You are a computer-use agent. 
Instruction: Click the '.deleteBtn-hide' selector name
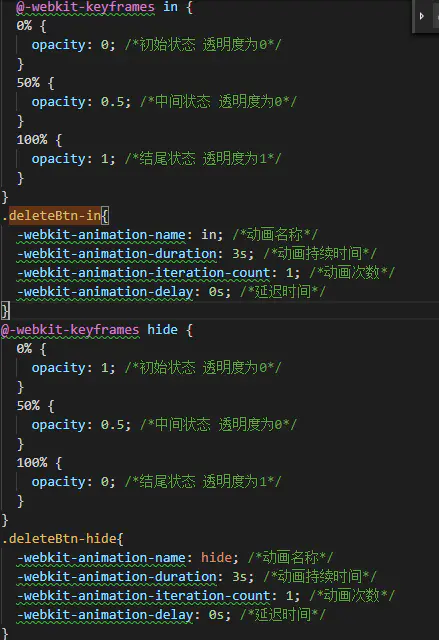click(x=59, y=539)
